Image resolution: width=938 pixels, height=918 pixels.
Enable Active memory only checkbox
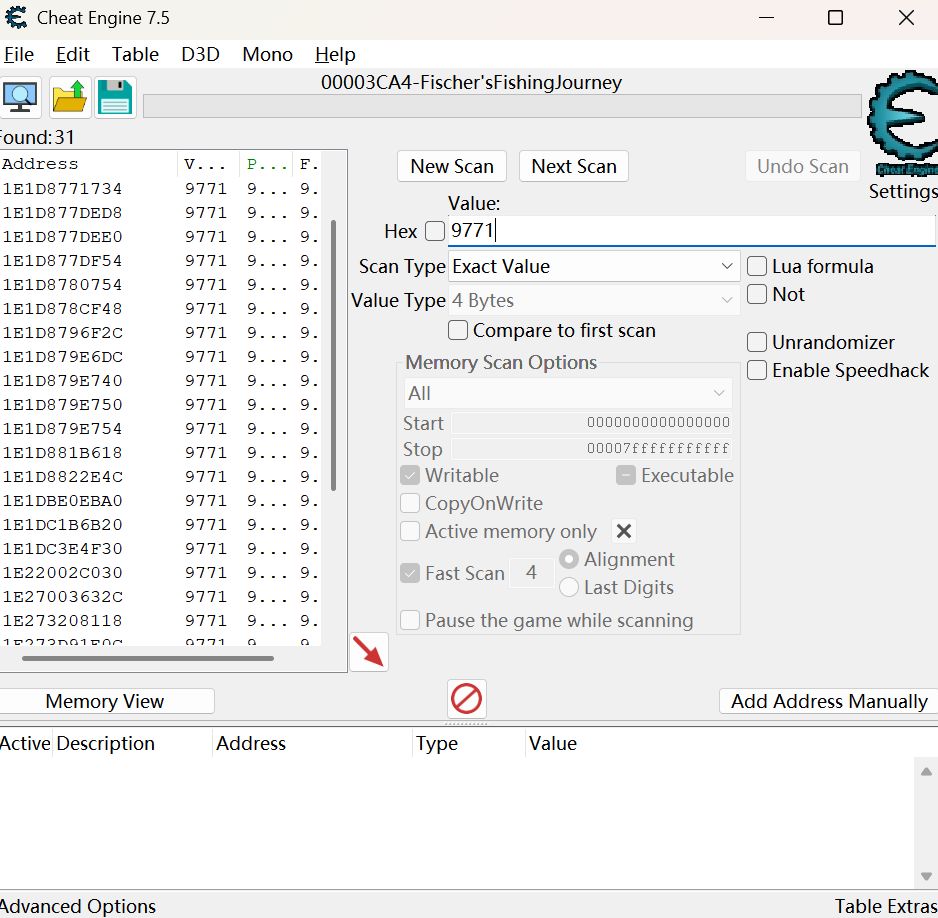click(410, 531)
